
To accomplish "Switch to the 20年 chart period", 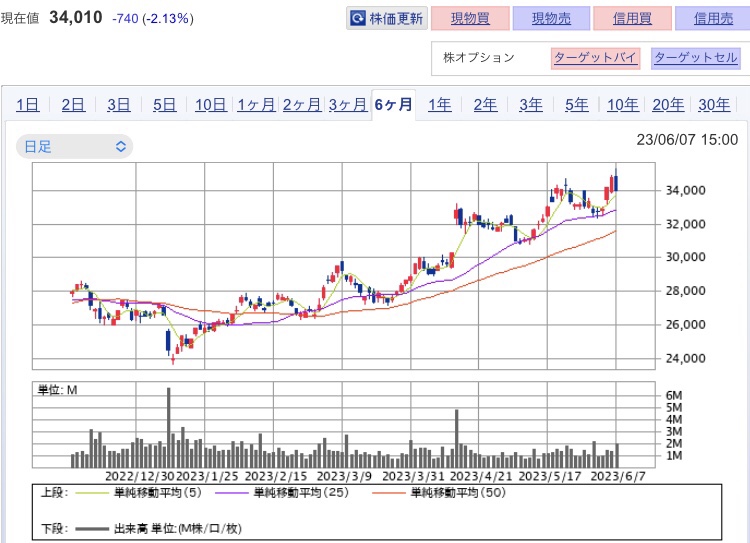I will [668, 104].
